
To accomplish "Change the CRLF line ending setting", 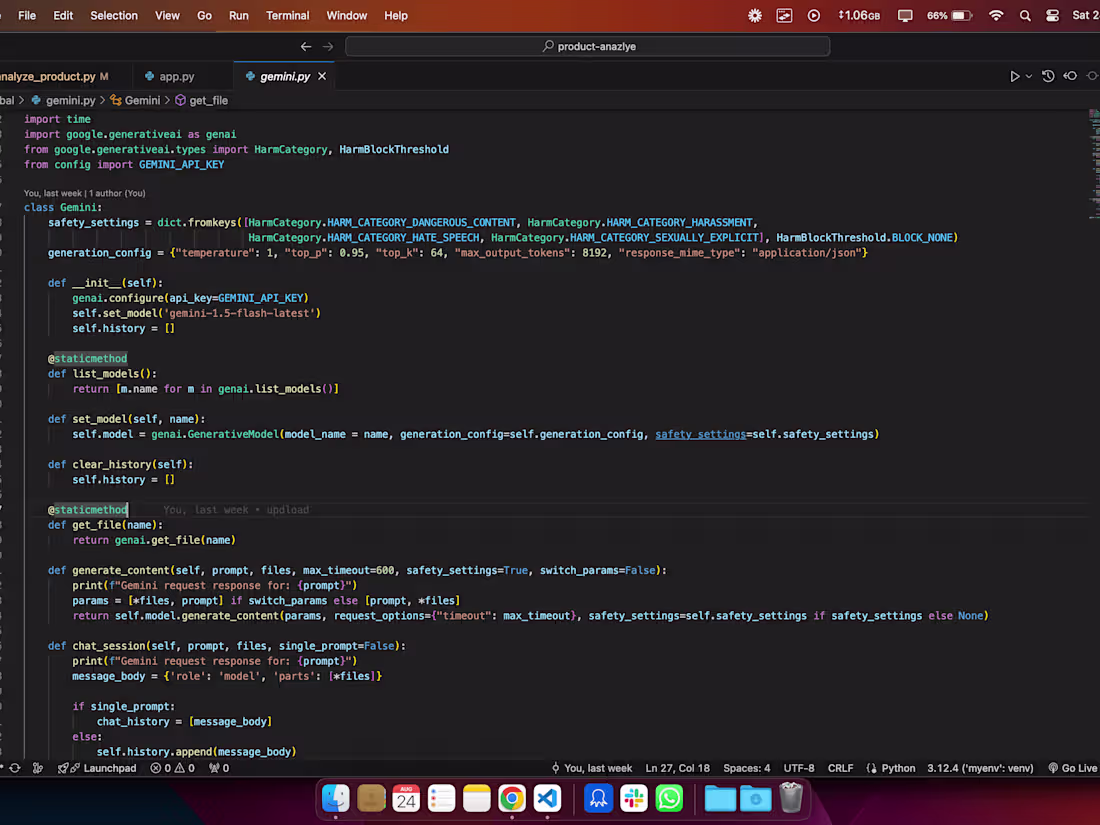I will click(840, 768).
